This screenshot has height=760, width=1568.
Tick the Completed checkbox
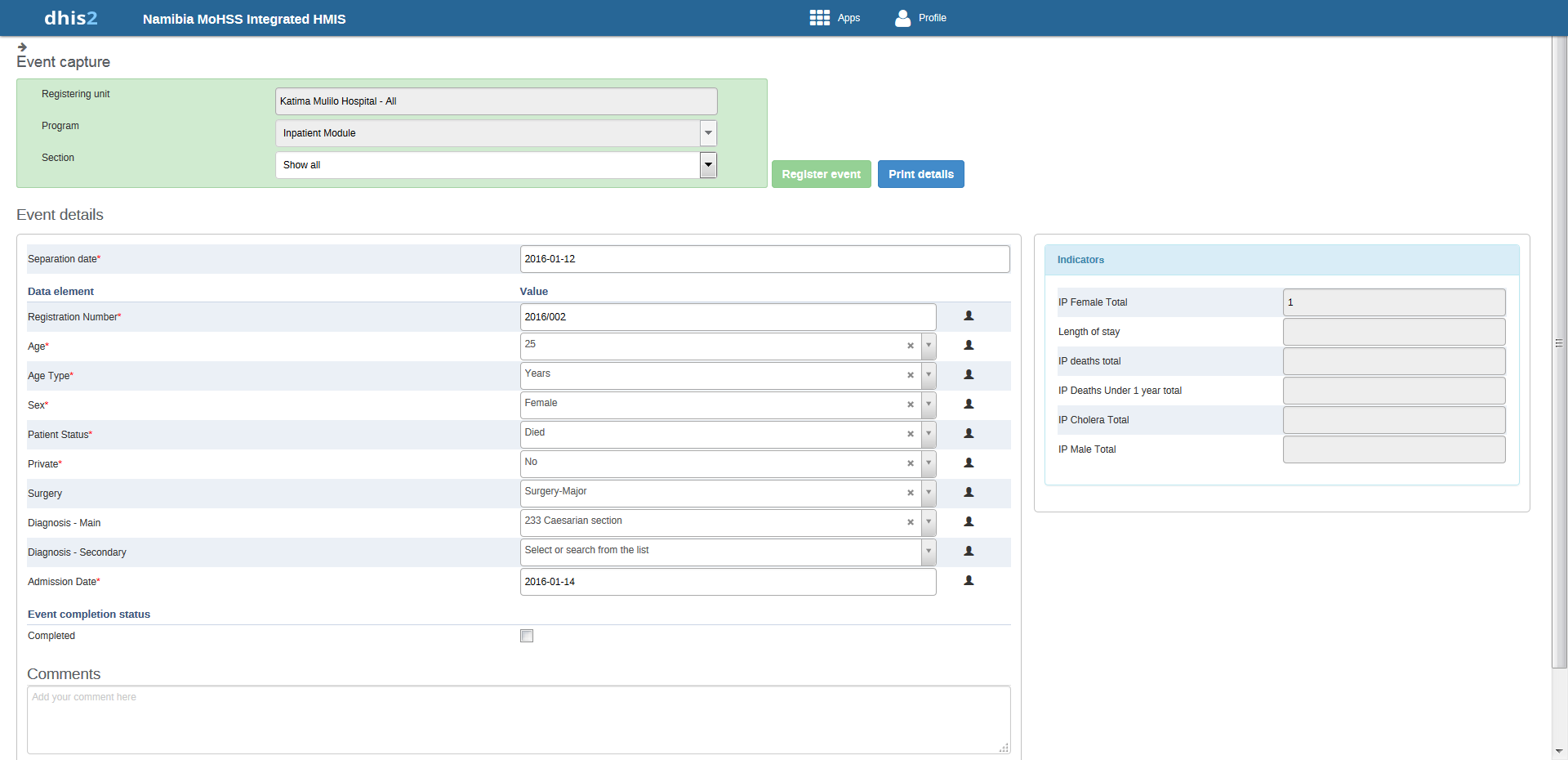click(527, 636)
